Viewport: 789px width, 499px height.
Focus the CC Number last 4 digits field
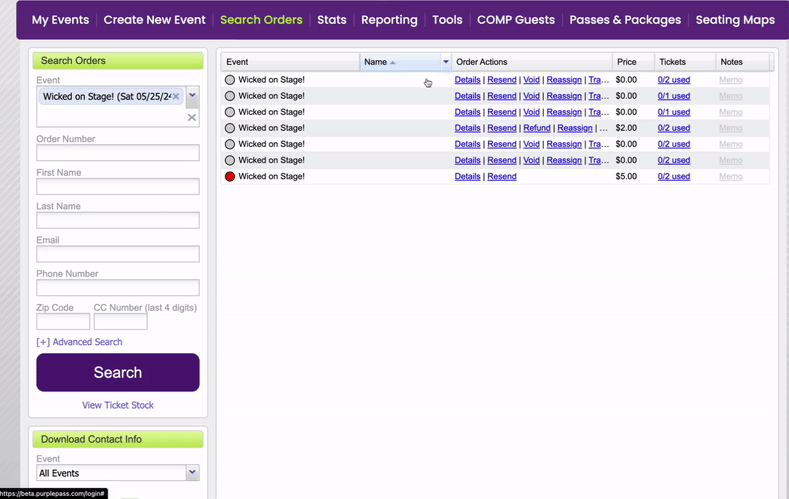tap(120, 321)
